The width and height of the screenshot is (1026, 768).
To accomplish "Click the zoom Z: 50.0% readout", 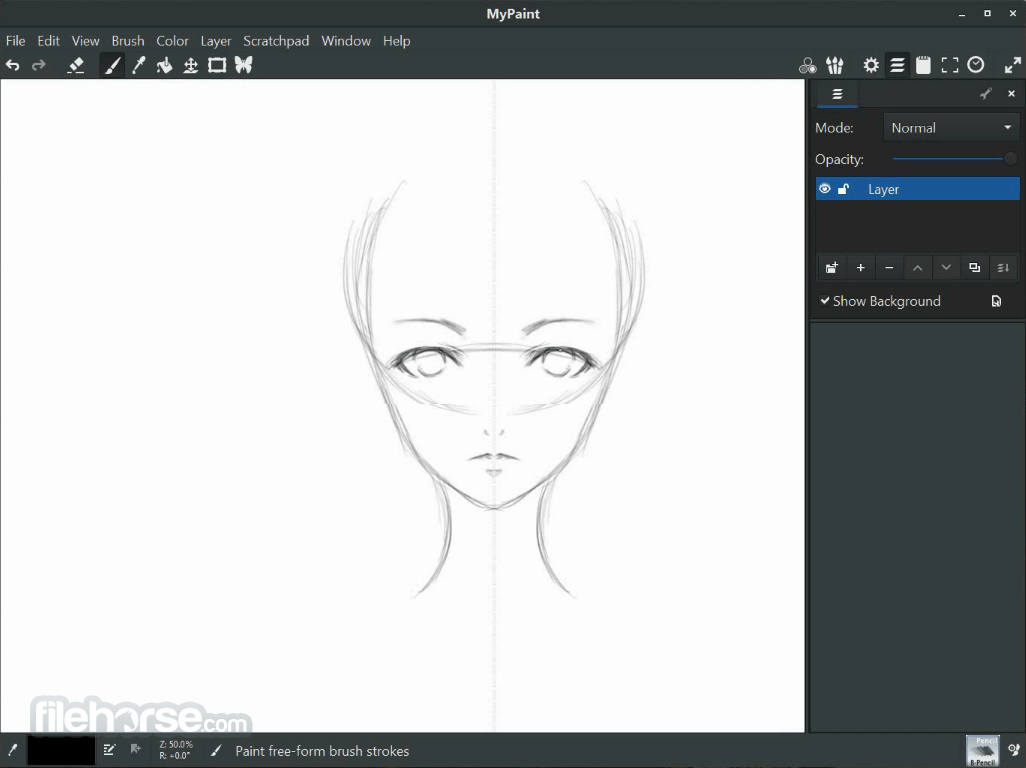I will (x=176, y=744).
